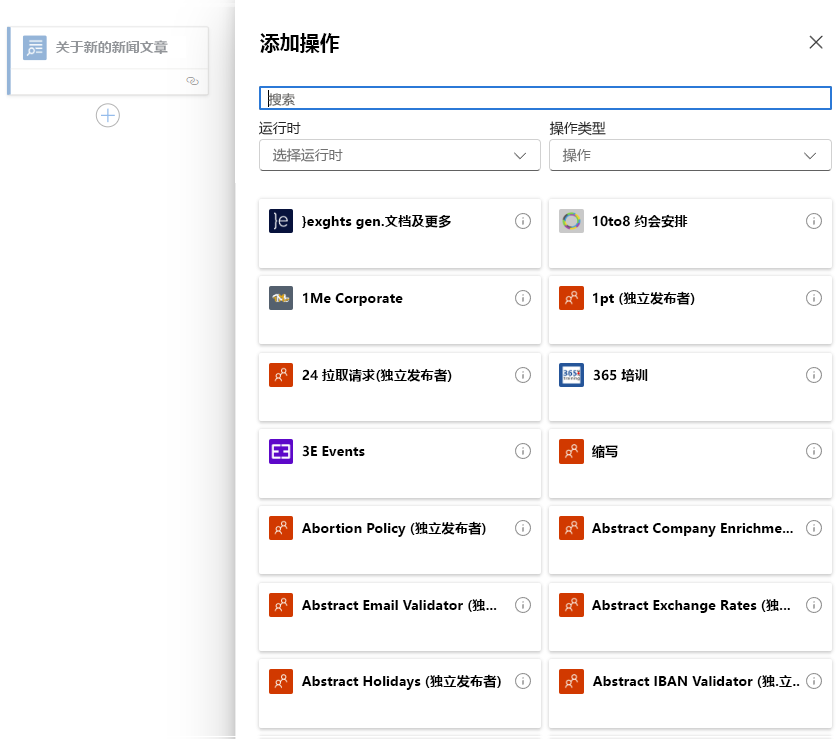Click the Abstract Exchange Rates connector icon
The height and width of the screenshot is (740, 840).
point(571,605)
